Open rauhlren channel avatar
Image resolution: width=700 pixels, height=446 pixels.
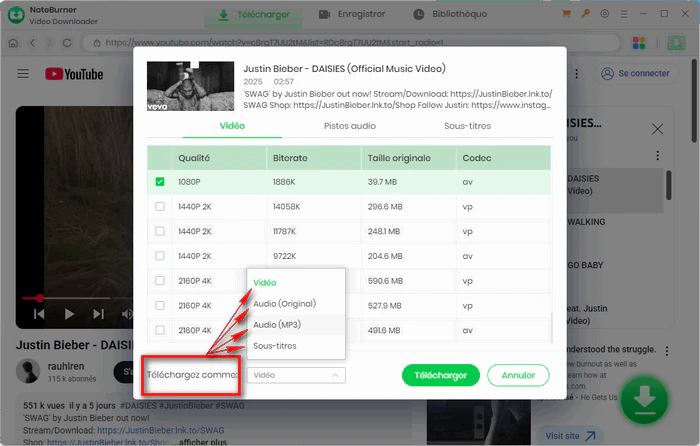29,371
